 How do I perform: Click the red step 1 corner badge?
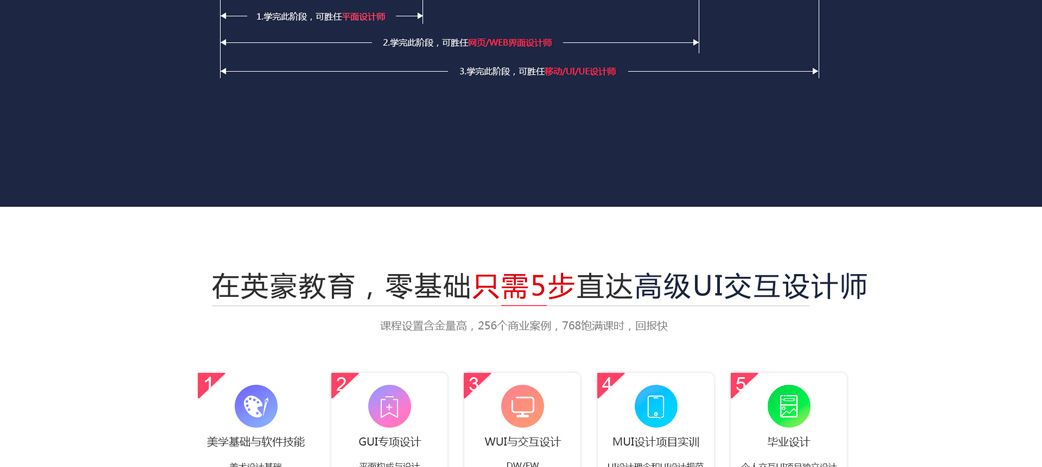208,383
